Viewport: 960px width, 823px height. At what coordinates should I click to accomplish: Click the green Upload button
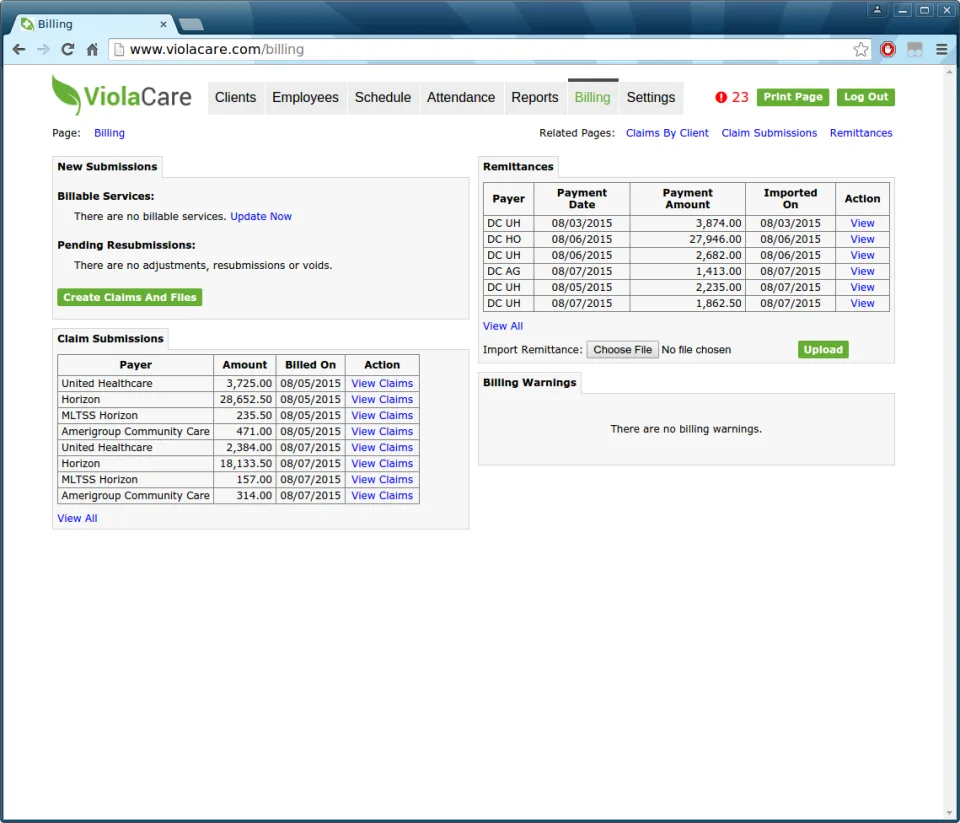(823, 350)
